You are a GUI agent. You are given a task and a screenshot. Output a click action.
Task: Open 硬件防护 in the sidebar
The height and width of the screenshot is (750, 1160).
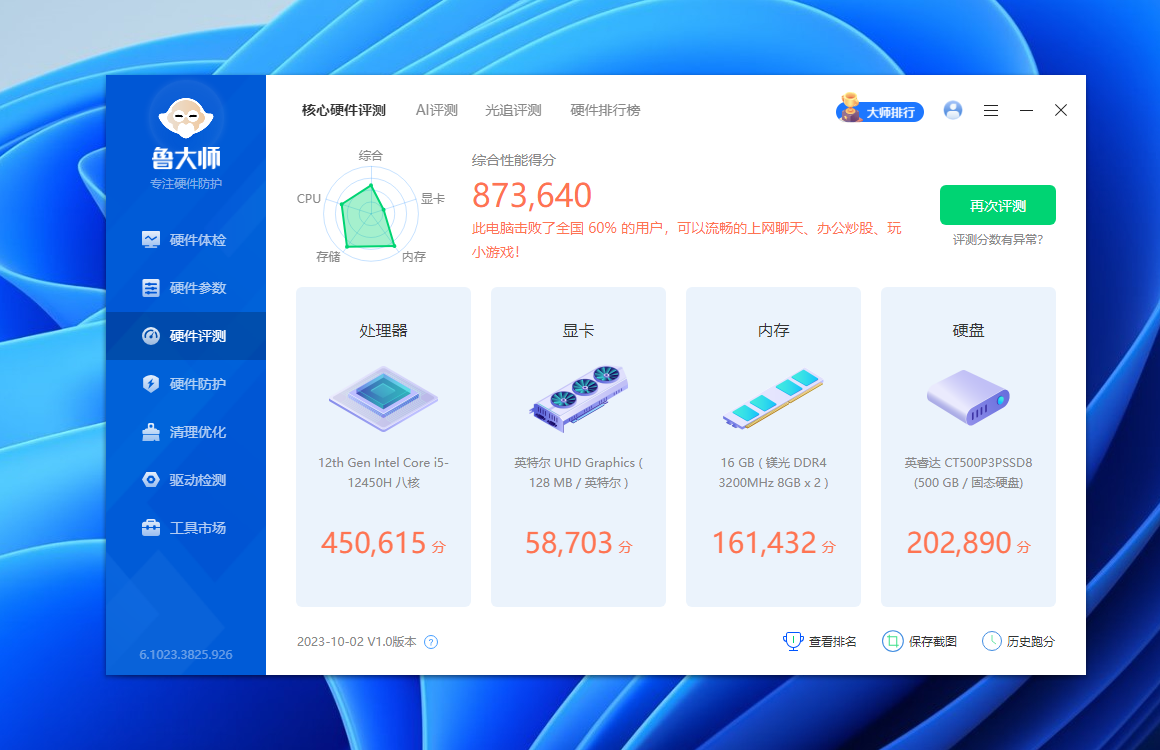pos(185,384)
